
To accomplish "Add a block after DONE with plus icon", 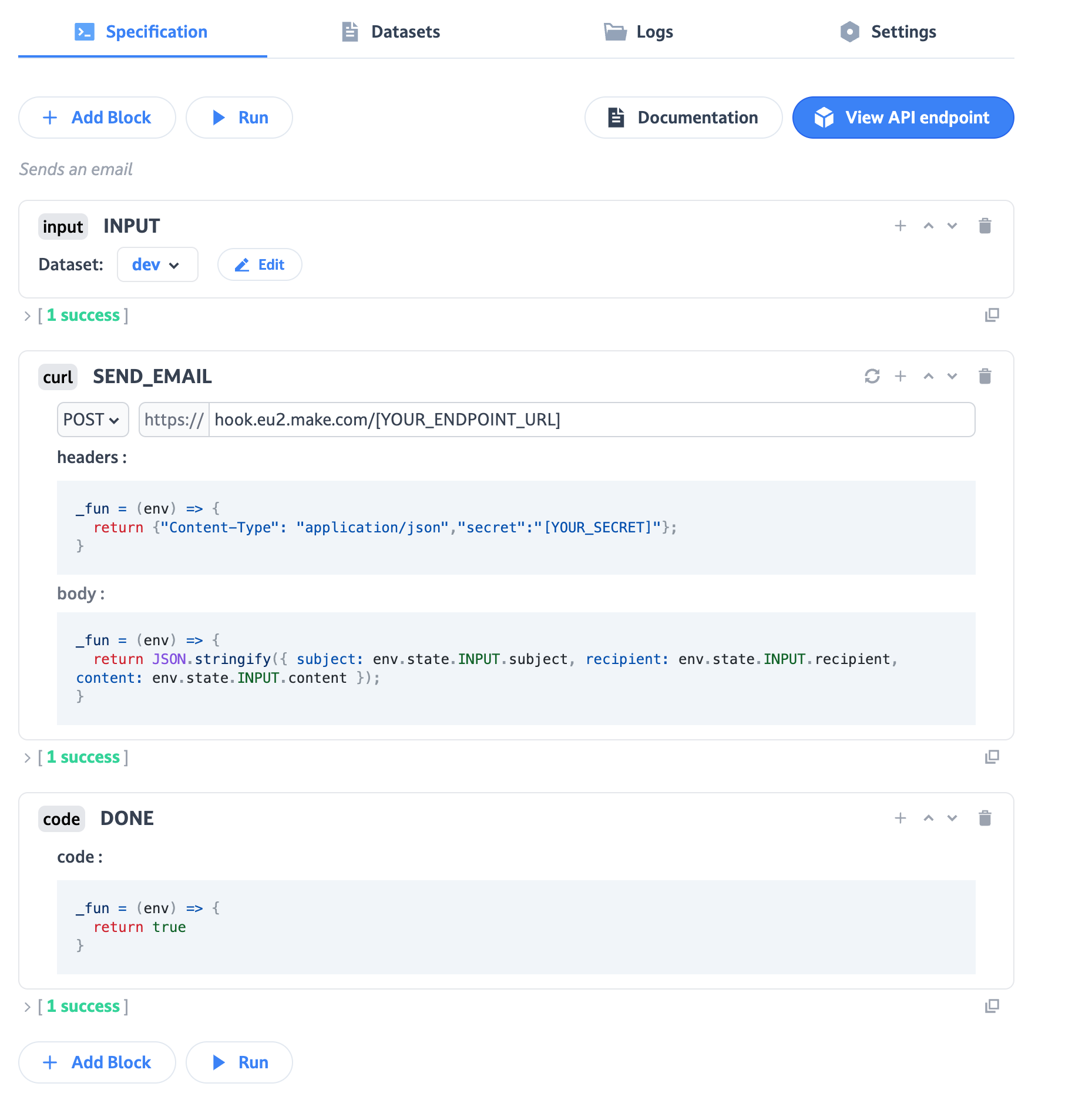I will (900, 818).
